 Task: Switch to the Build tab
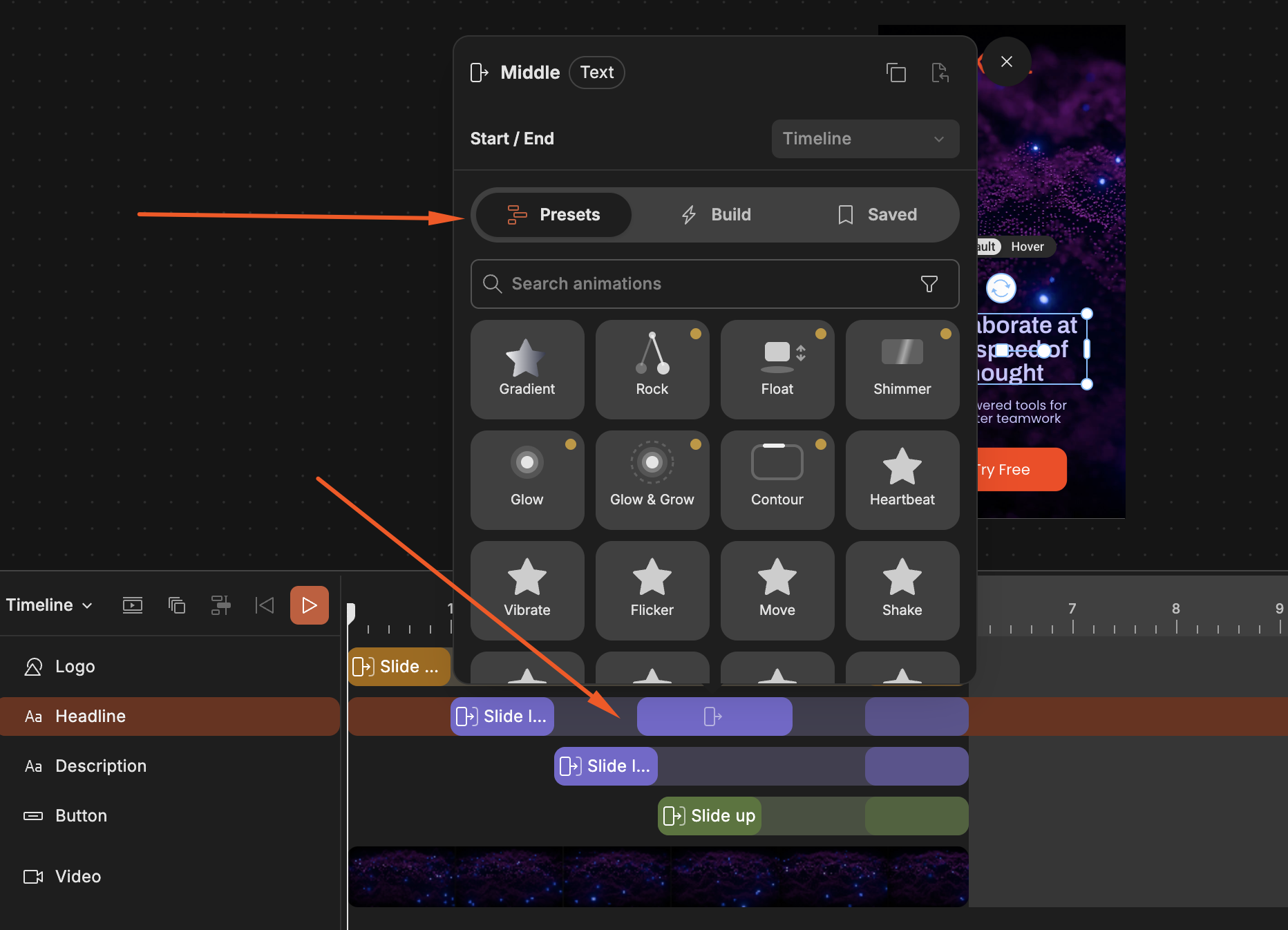[716, 215]
